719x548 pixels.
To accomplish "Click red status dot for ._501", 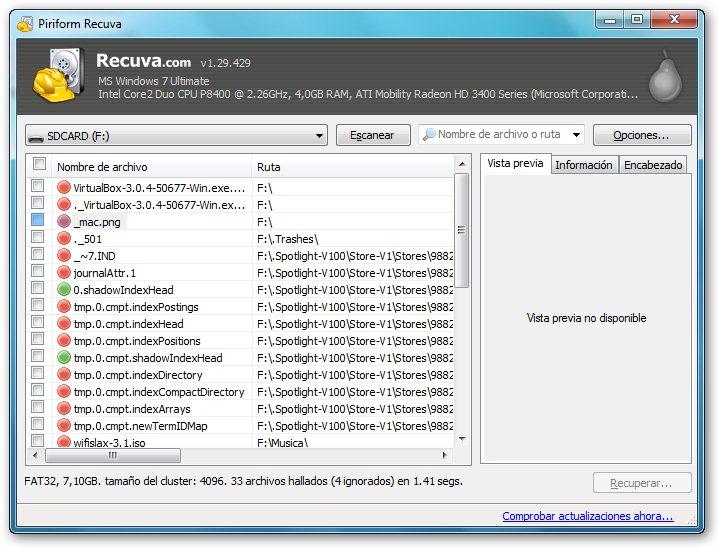I will coord(64,238).
